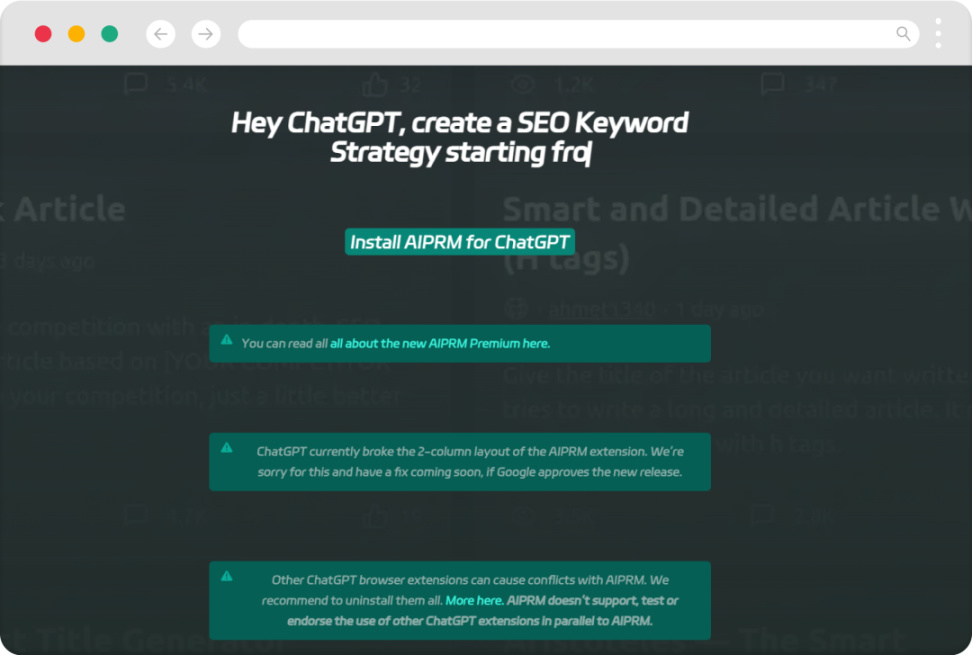Click the warning icon on the extensions conflict notice
Screen dimensions: 972x655
coord(227,576)
